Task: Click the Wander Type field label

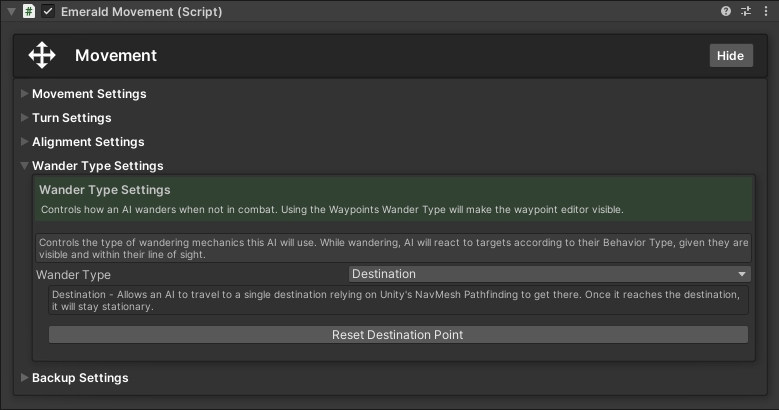Action: pyautogui.click(x=74, y=274)
